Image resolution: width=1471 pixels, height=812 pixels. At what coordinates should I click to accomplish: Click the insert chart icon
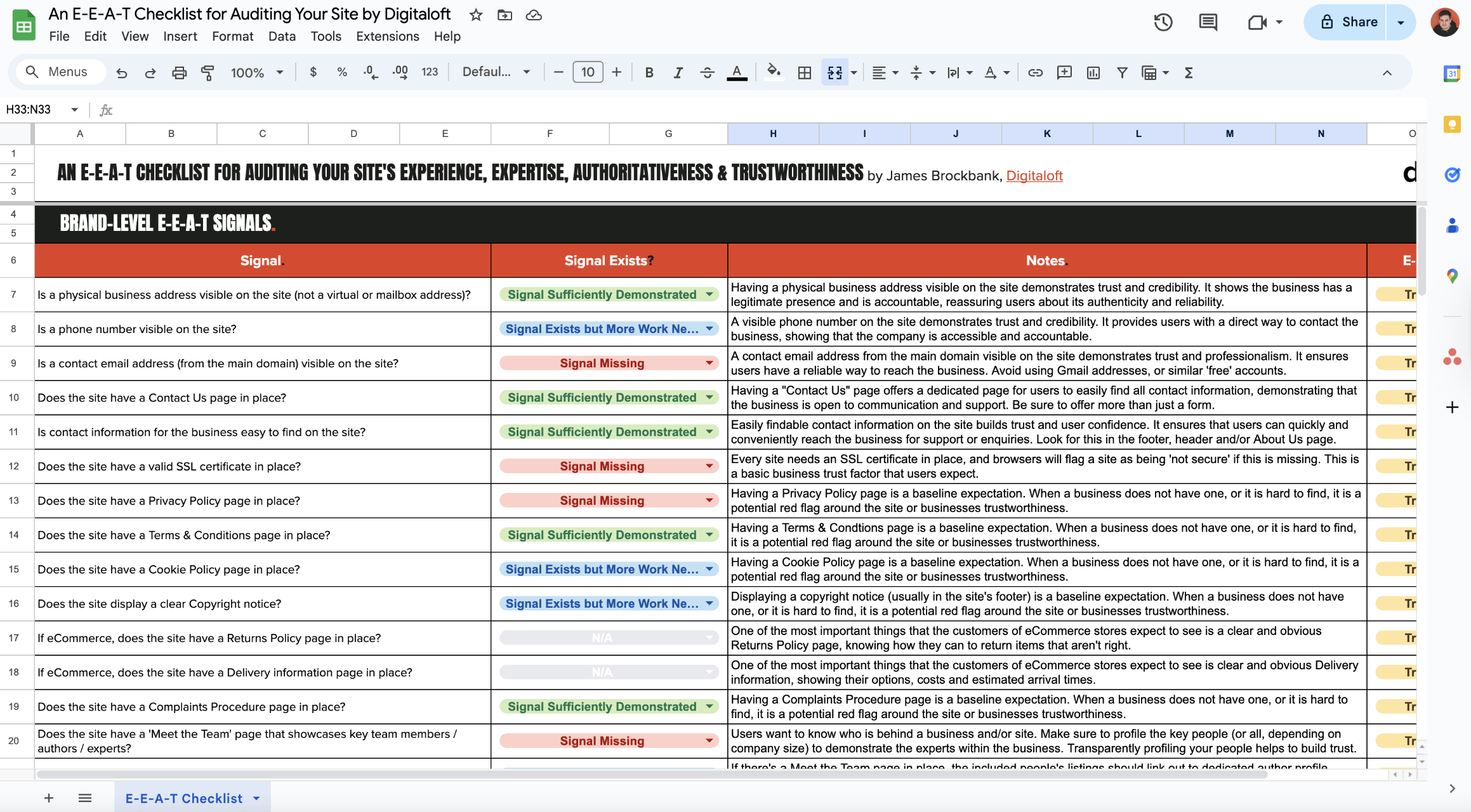(1093, 72)
